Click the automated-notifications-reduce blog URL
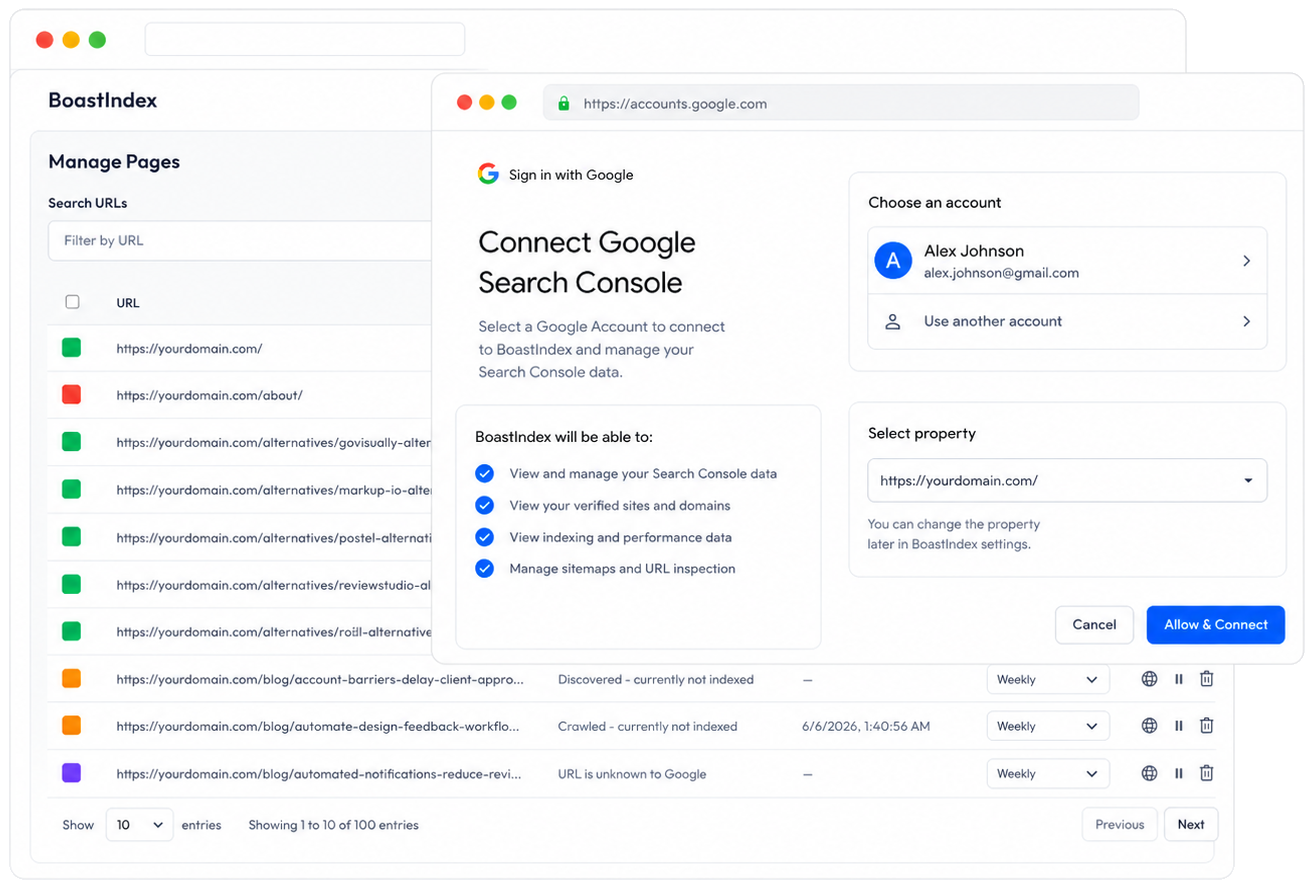Image resolution: width=1310 pixels, height=887 pixels. 320,773
